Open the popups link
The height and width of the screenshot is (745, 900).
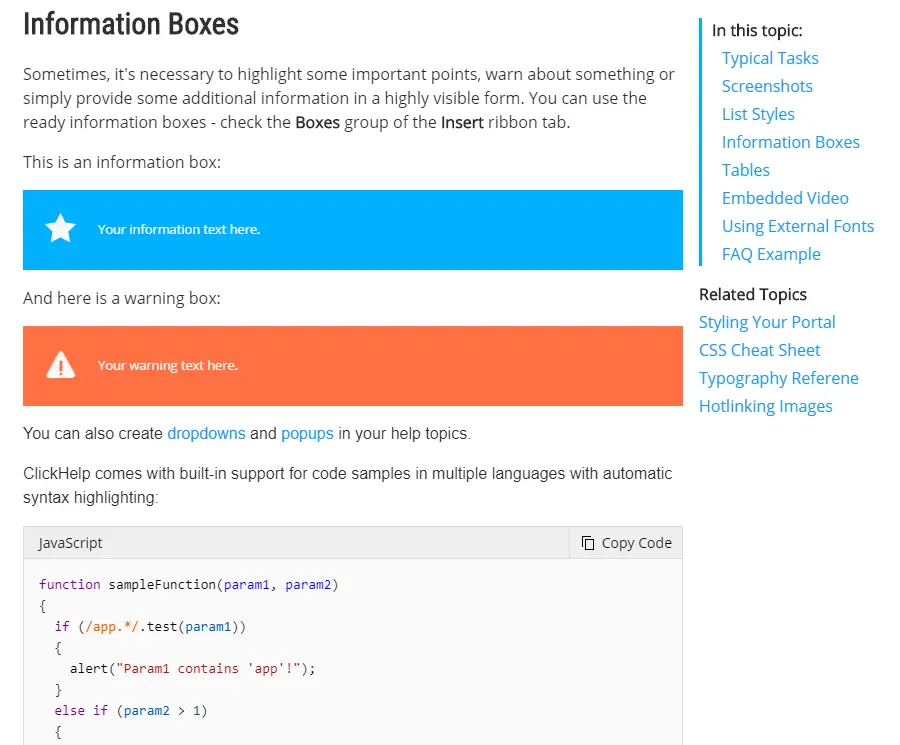tap(307, 434)
